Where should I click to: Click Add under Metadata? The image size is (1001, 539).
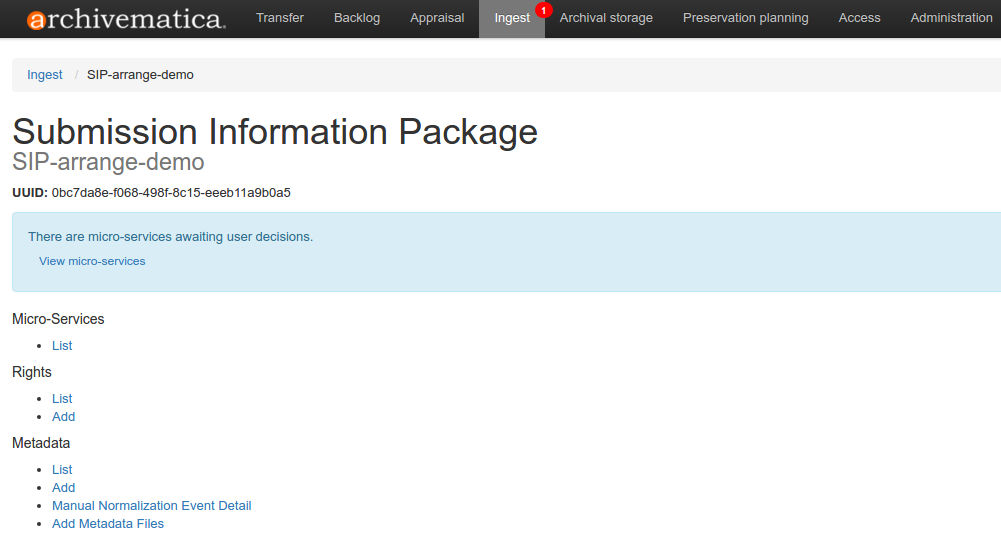pos(63,488)
